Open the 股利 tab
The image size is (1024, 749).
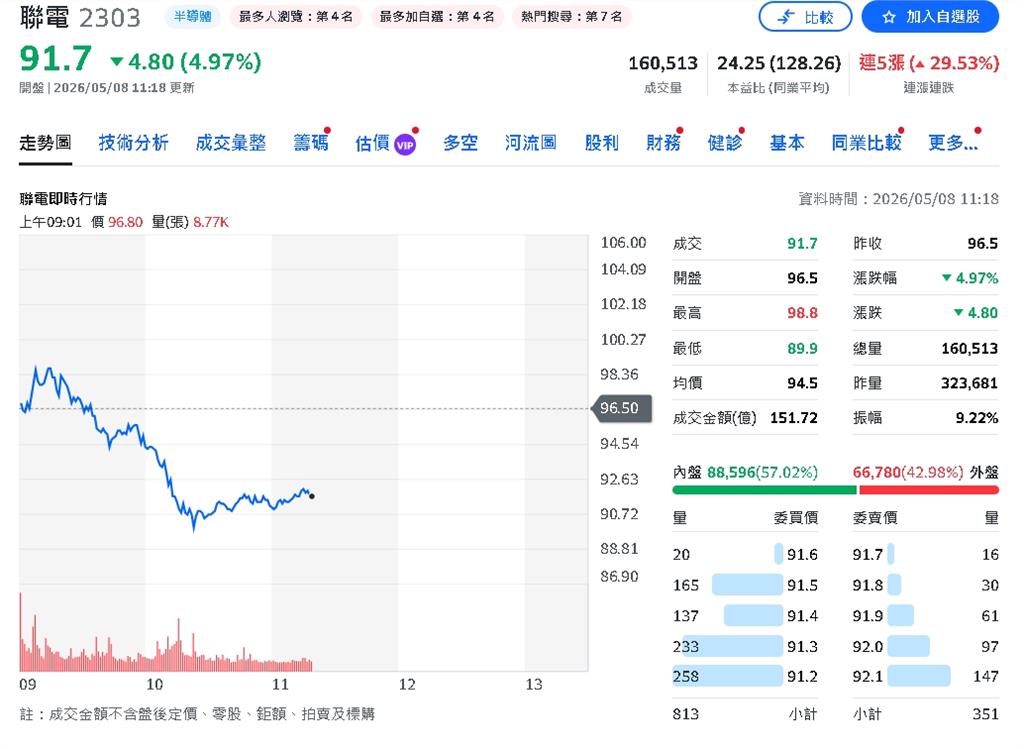(601, 142)
